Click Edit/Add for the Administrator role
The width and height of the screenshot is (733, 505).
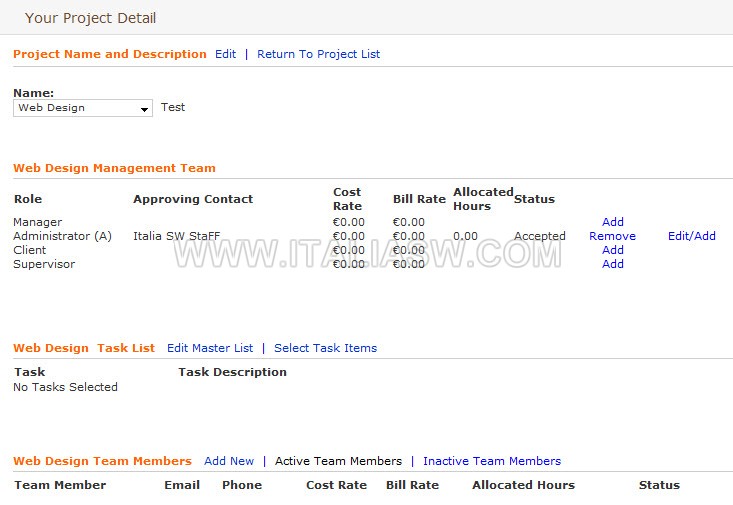pos(691,236)
